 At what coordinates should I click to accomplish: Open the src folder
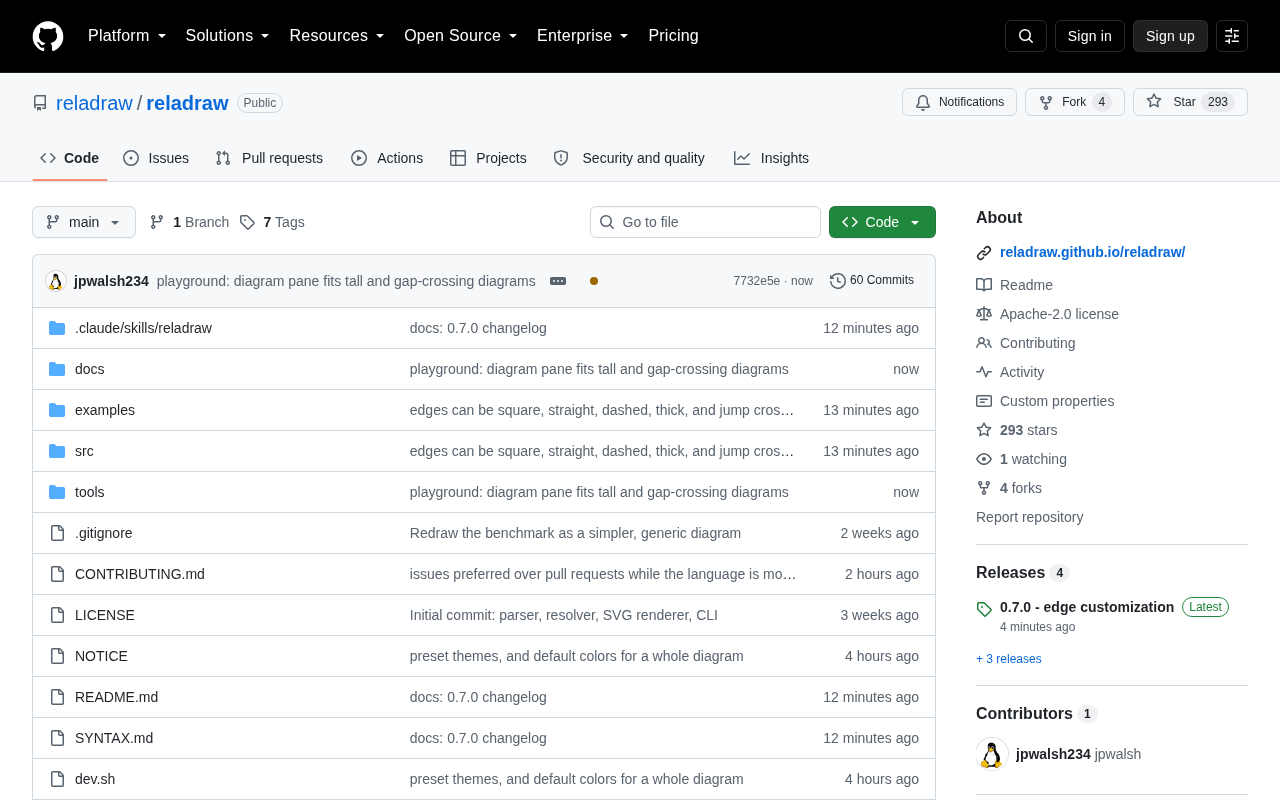click(x=84, y=451)
